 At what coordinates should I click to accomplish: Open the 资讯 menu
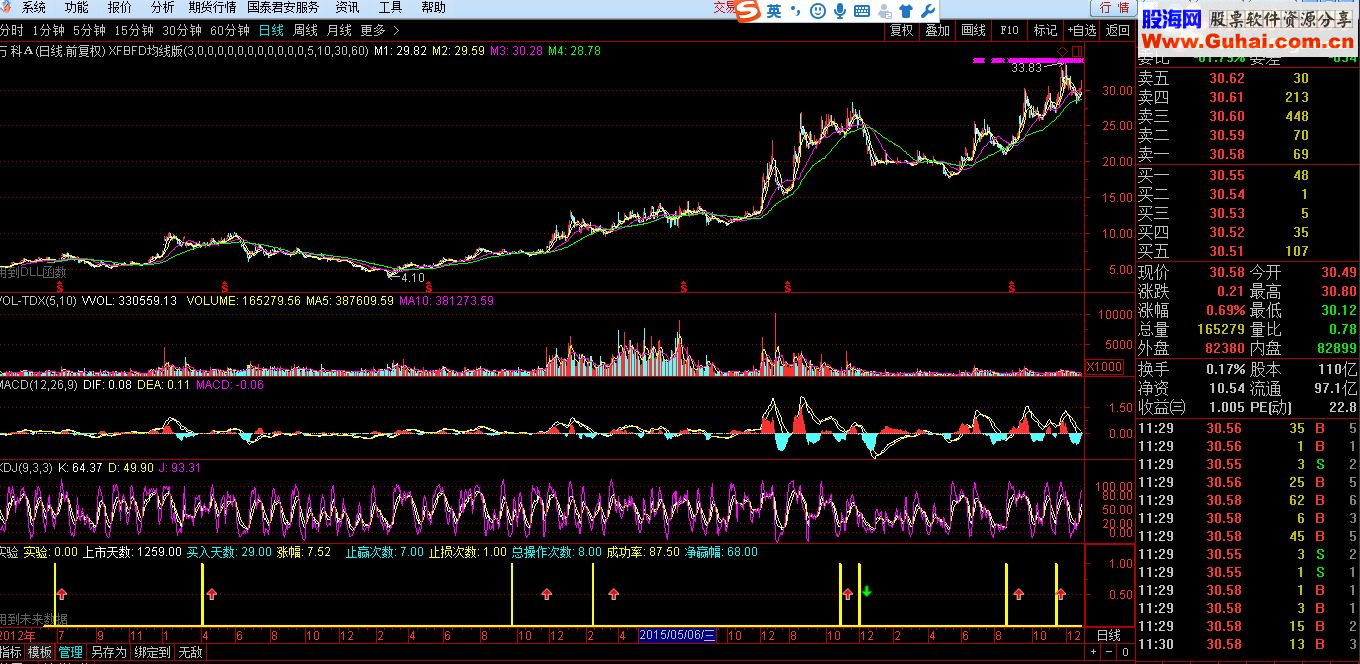click(348, 8)
